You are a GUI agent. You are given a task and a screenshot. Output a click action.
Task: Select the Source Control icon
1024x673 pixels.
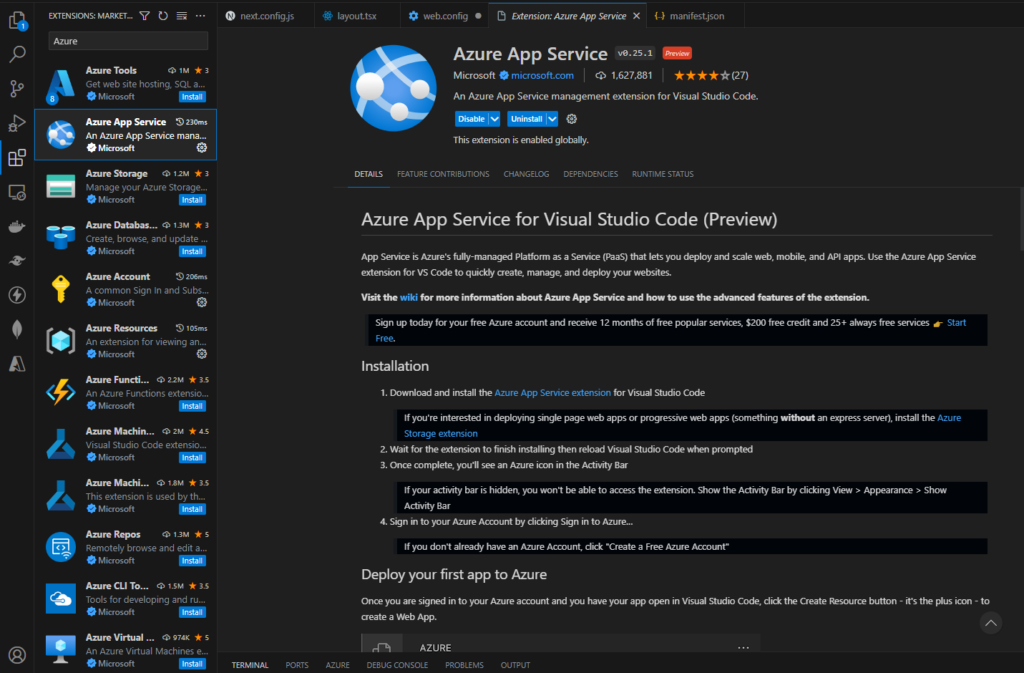pyautogui.click(x=16, y=88)
